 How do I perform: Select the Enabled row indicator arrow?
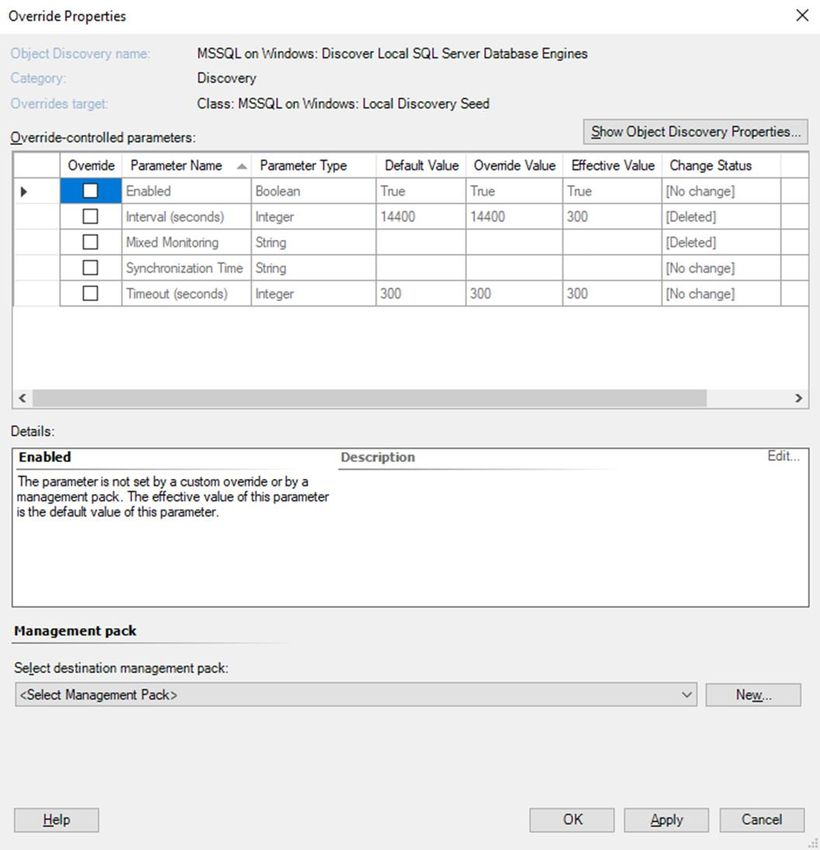pos(24,191)
